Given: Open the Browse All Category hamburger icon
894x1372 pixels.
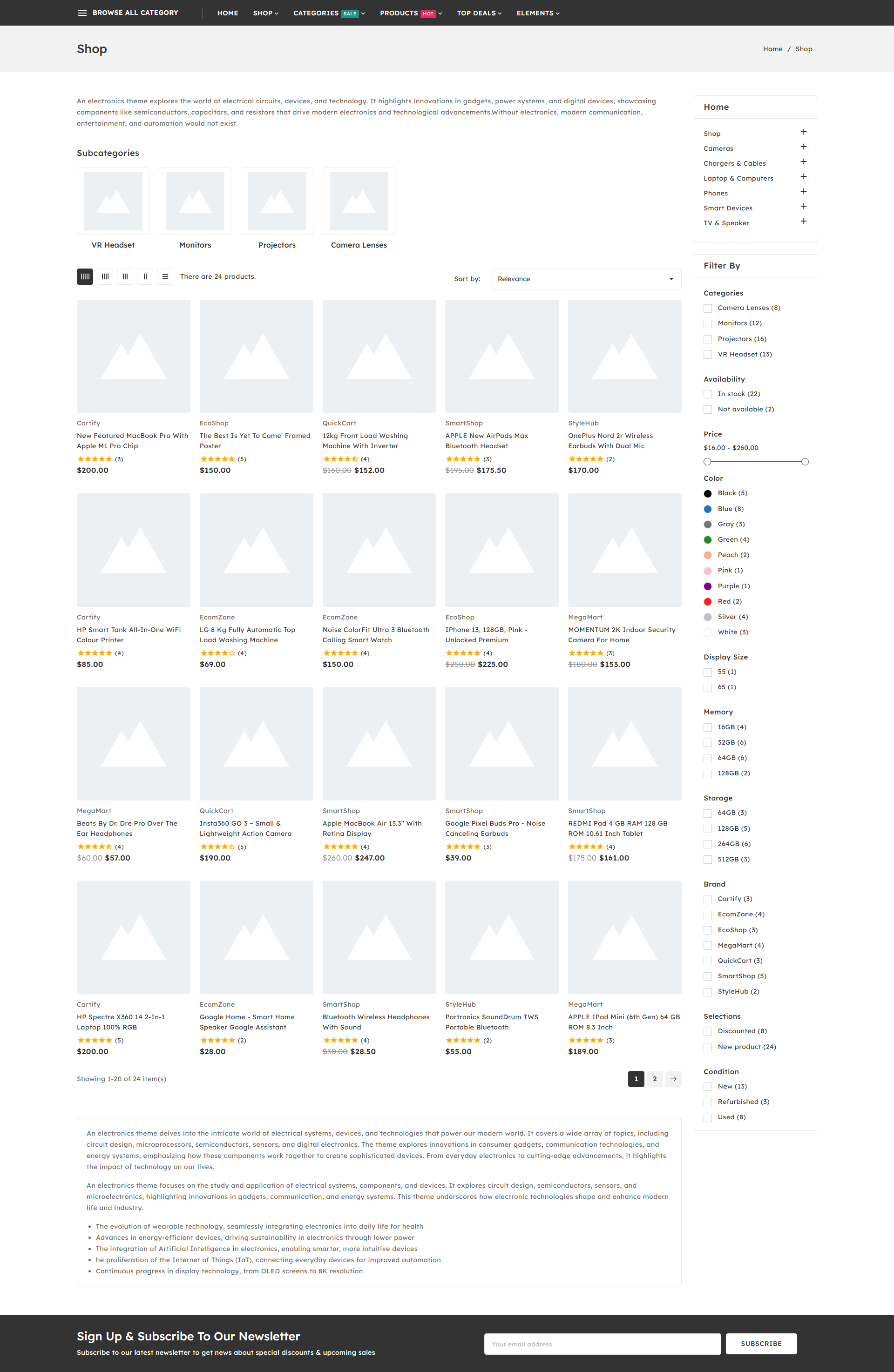Looking at the screenshot, I should (82, 13).
